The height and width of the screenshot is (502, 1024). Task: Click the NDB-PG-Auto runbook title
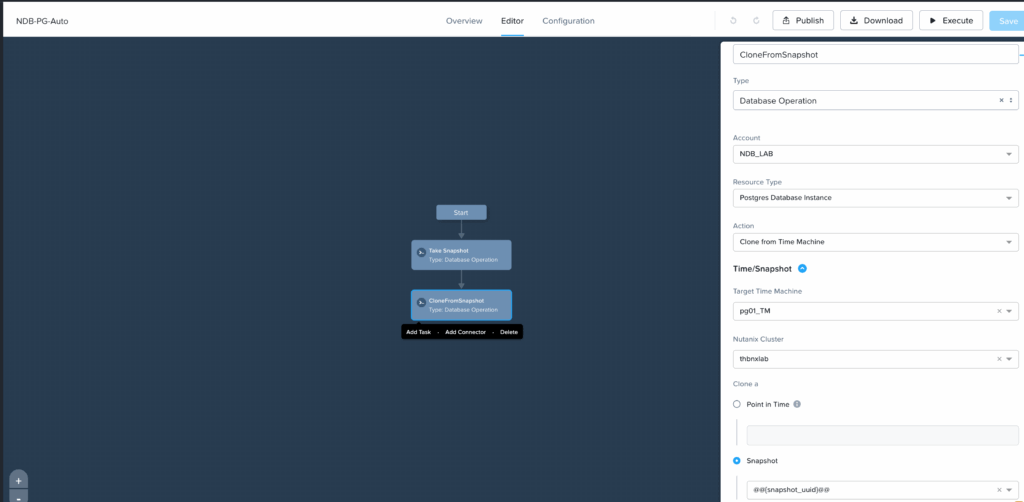pos(42,21)
